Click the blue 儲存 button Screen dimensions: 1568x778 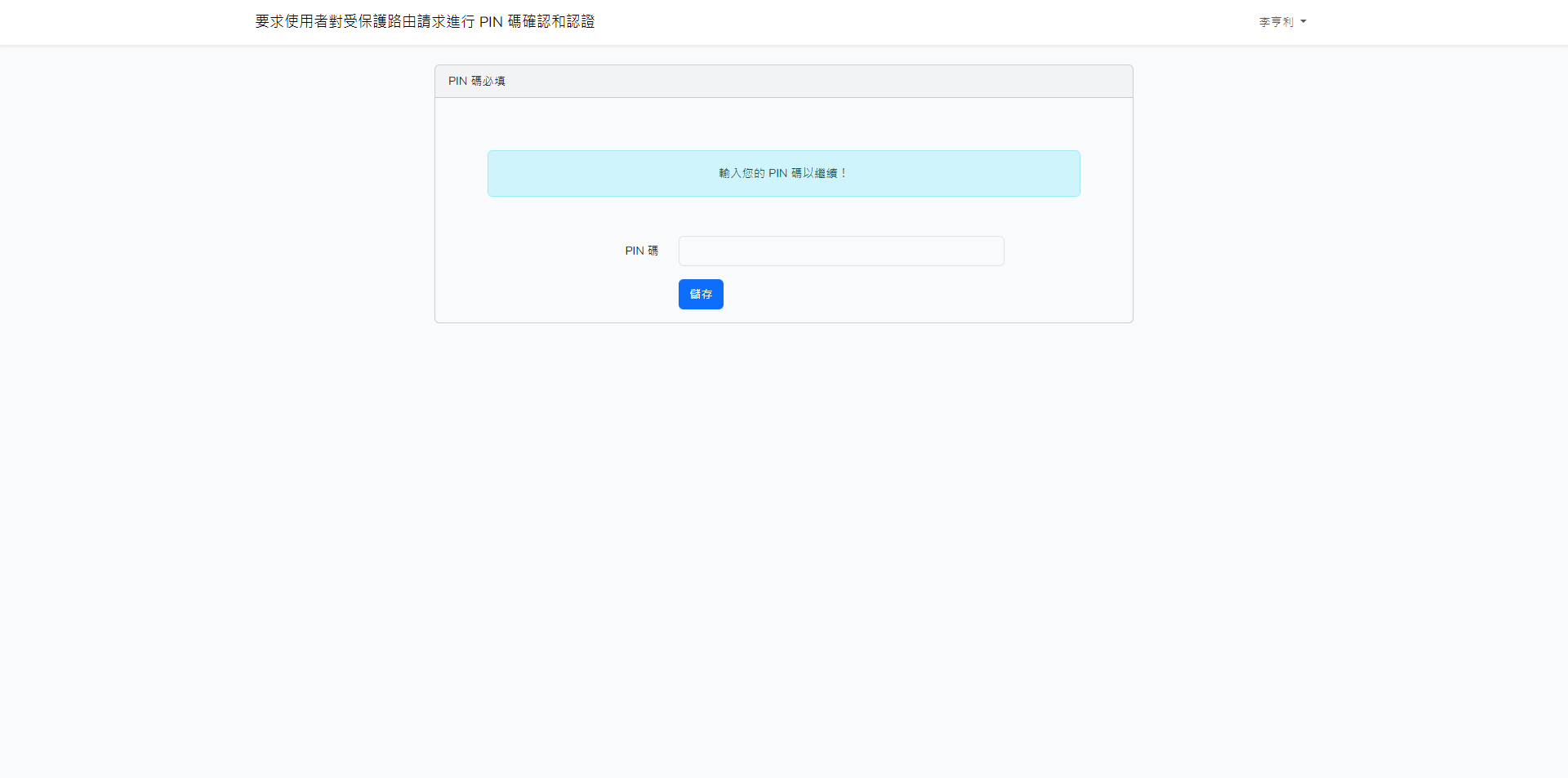701,294
